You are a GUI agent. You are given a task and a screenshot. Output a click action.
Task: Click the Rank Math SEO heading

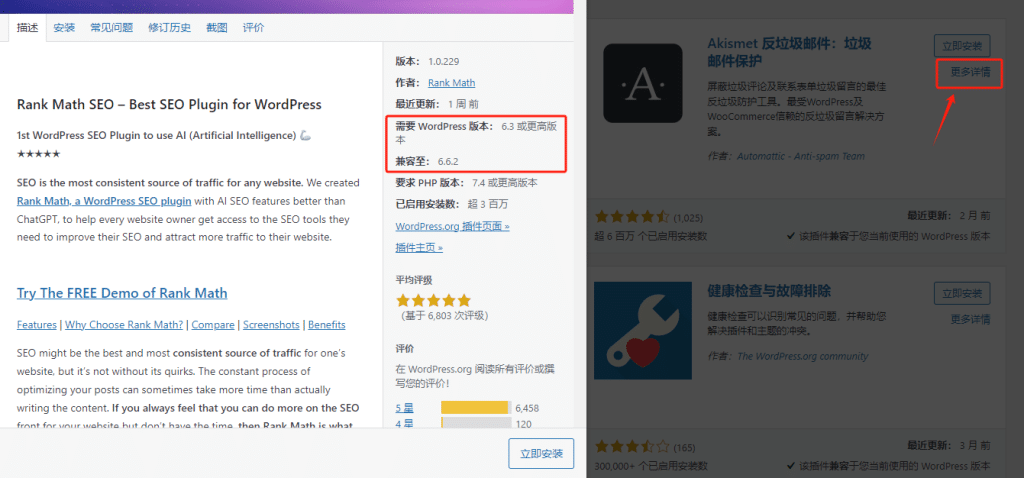tap(169, 104)
